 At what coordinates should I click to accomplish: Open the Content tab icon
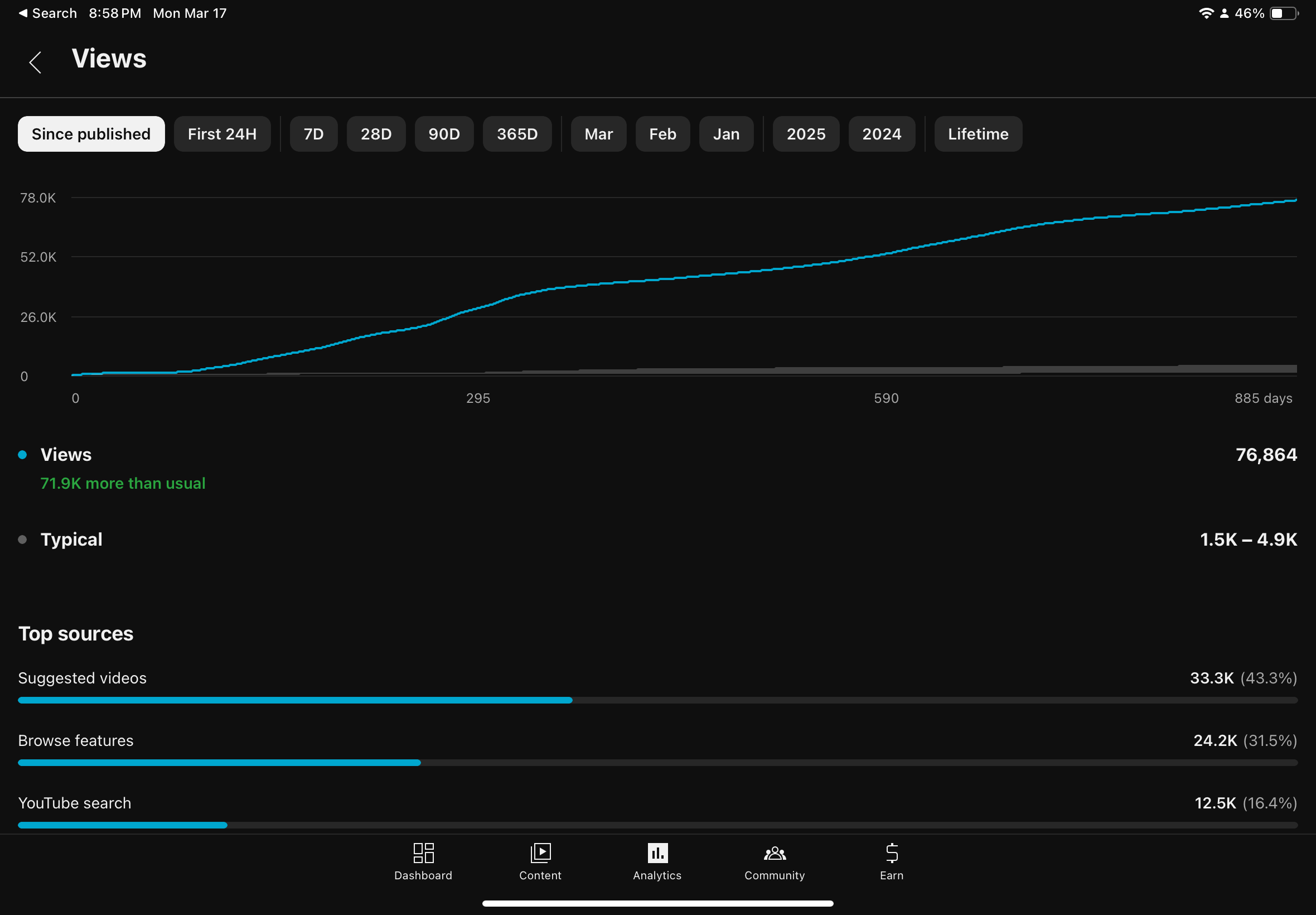(540, 853)
